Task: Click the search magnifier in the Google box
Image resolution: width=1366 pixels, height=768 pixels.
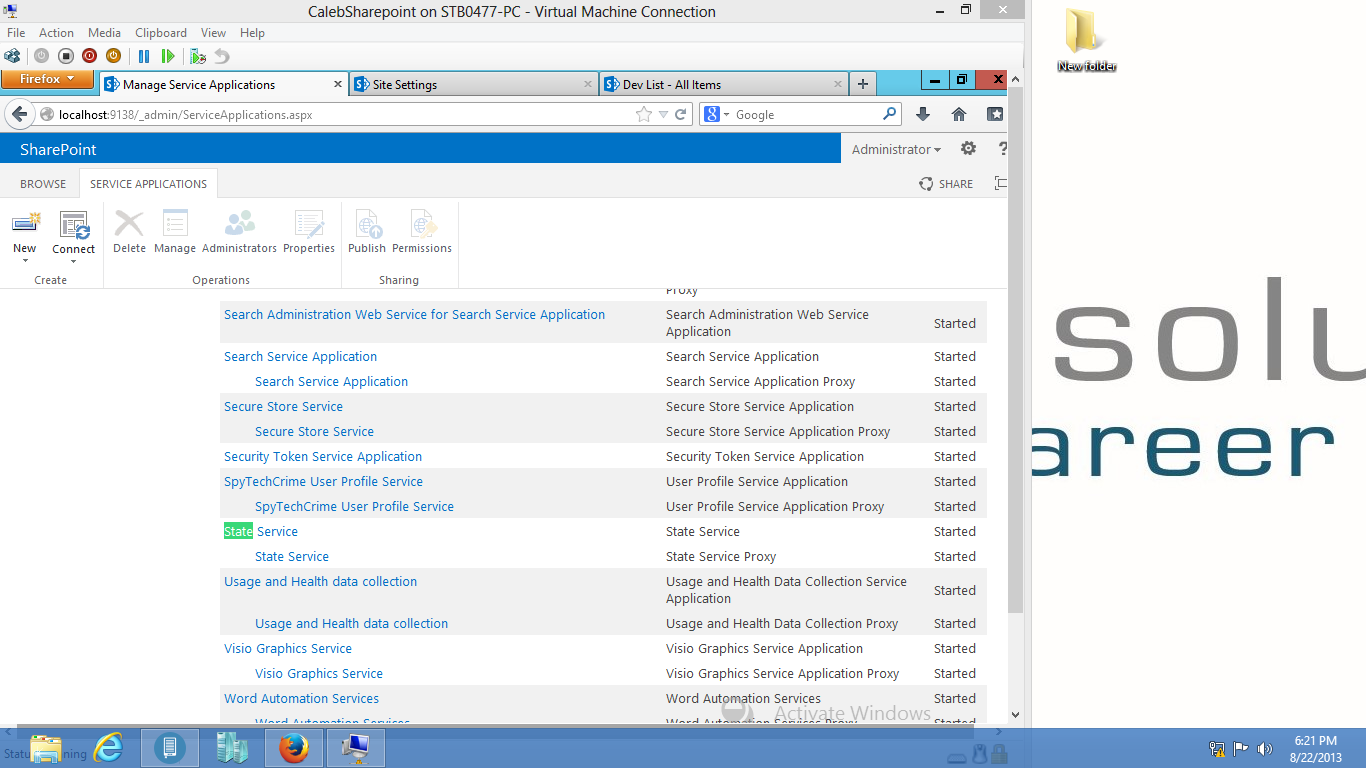Action: 889,114
